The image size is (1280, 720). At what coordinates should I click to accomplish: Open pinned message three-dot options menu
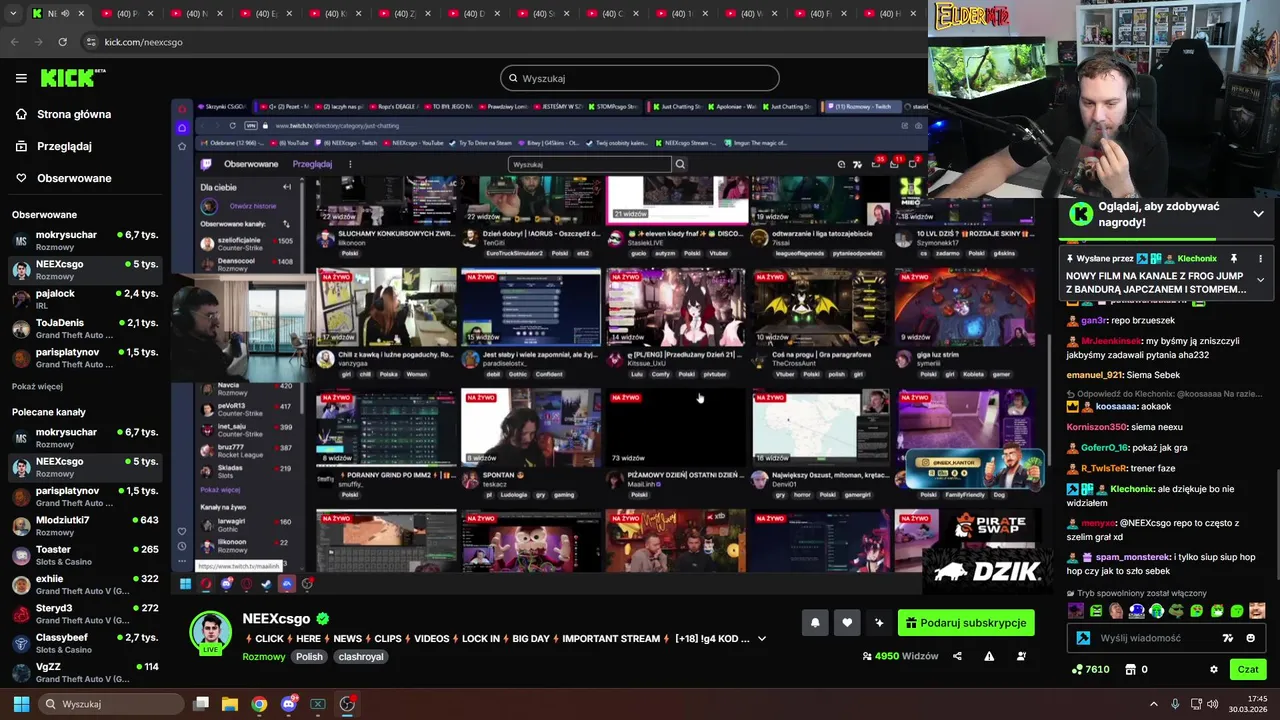tap(1260, 258)
